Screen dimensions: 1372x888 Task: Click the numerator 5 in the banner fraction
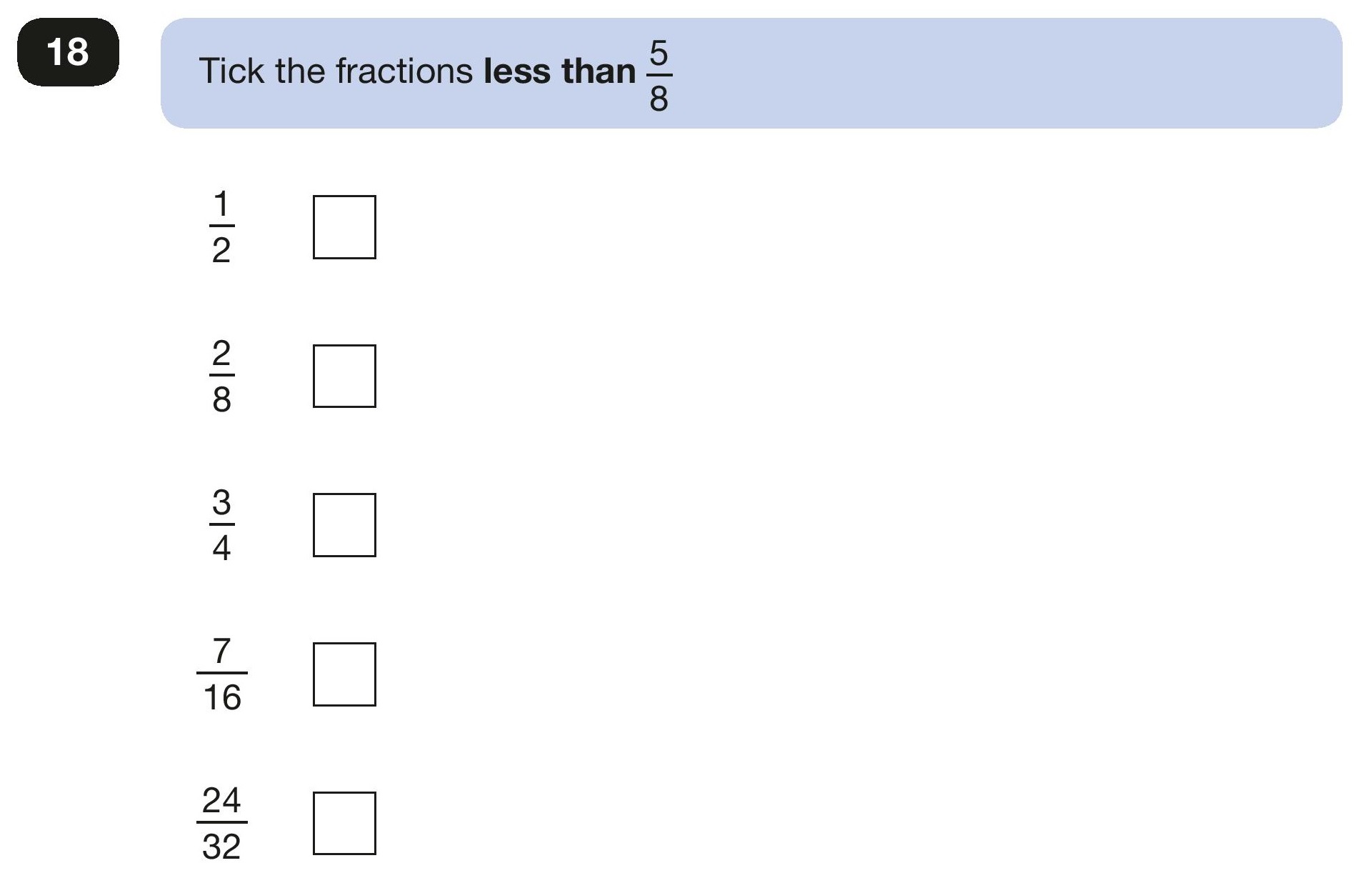tap(659, 54)
